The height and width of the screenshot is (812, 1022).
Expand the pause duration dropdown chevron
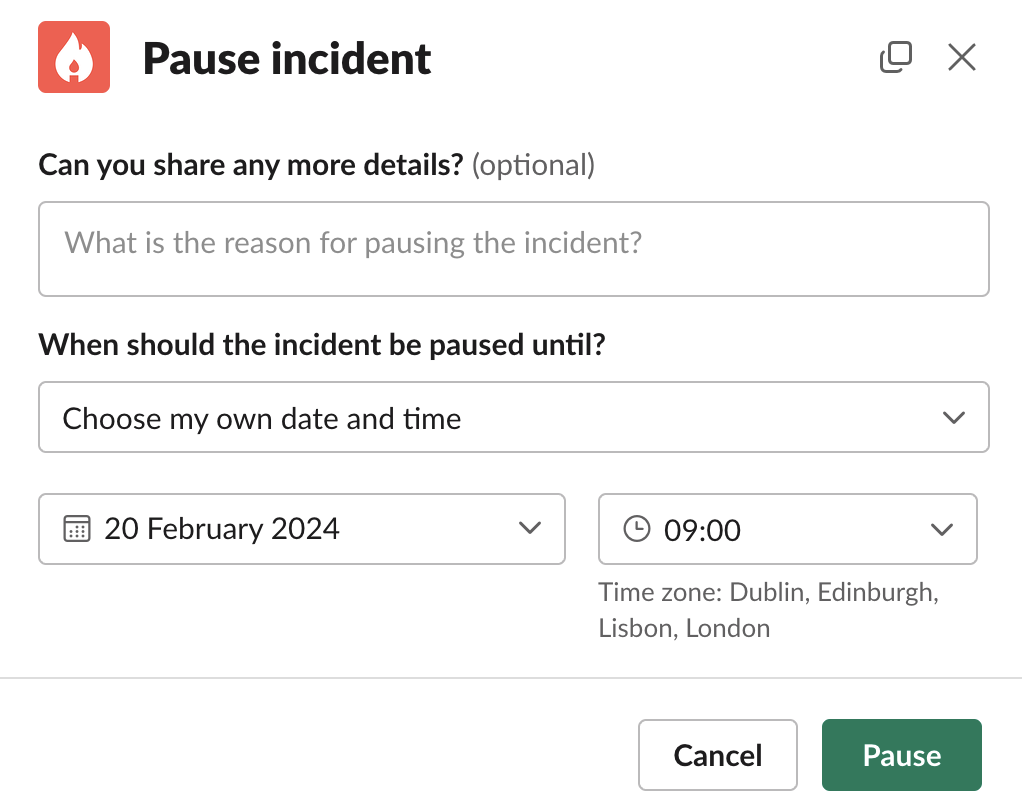pyautogui.click(x=954, y=417)
